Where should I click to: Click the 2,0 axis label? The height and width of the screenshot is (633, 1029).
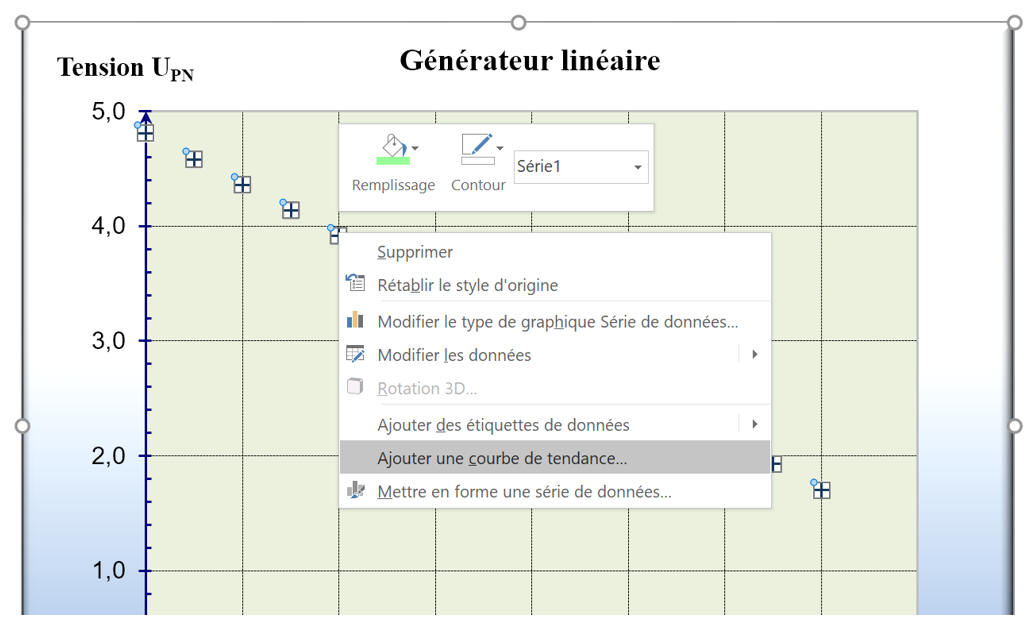(108, 456)
